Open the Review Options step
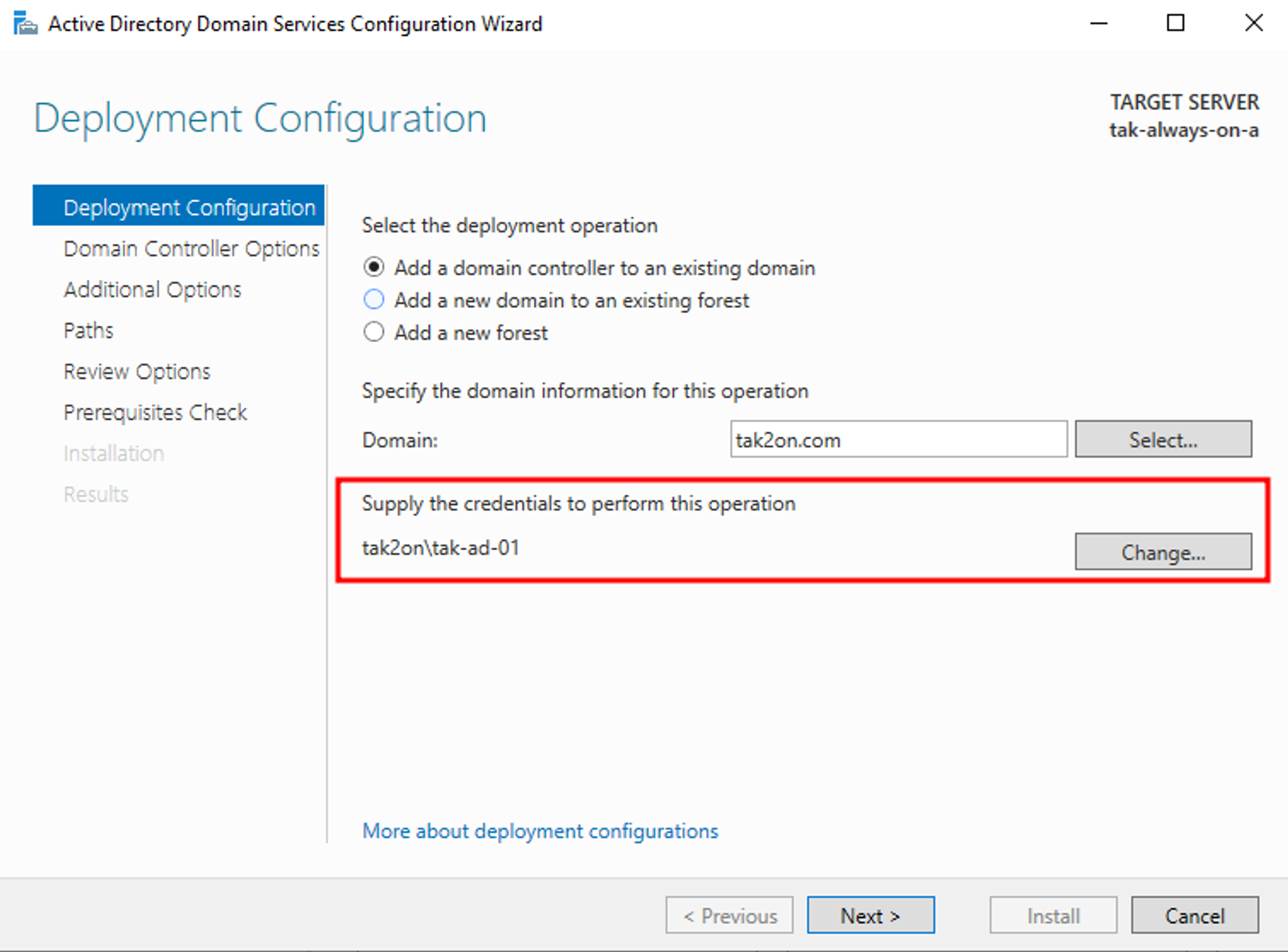The height and width of the screenshot is (952, 1288). (x=137, y=372)
